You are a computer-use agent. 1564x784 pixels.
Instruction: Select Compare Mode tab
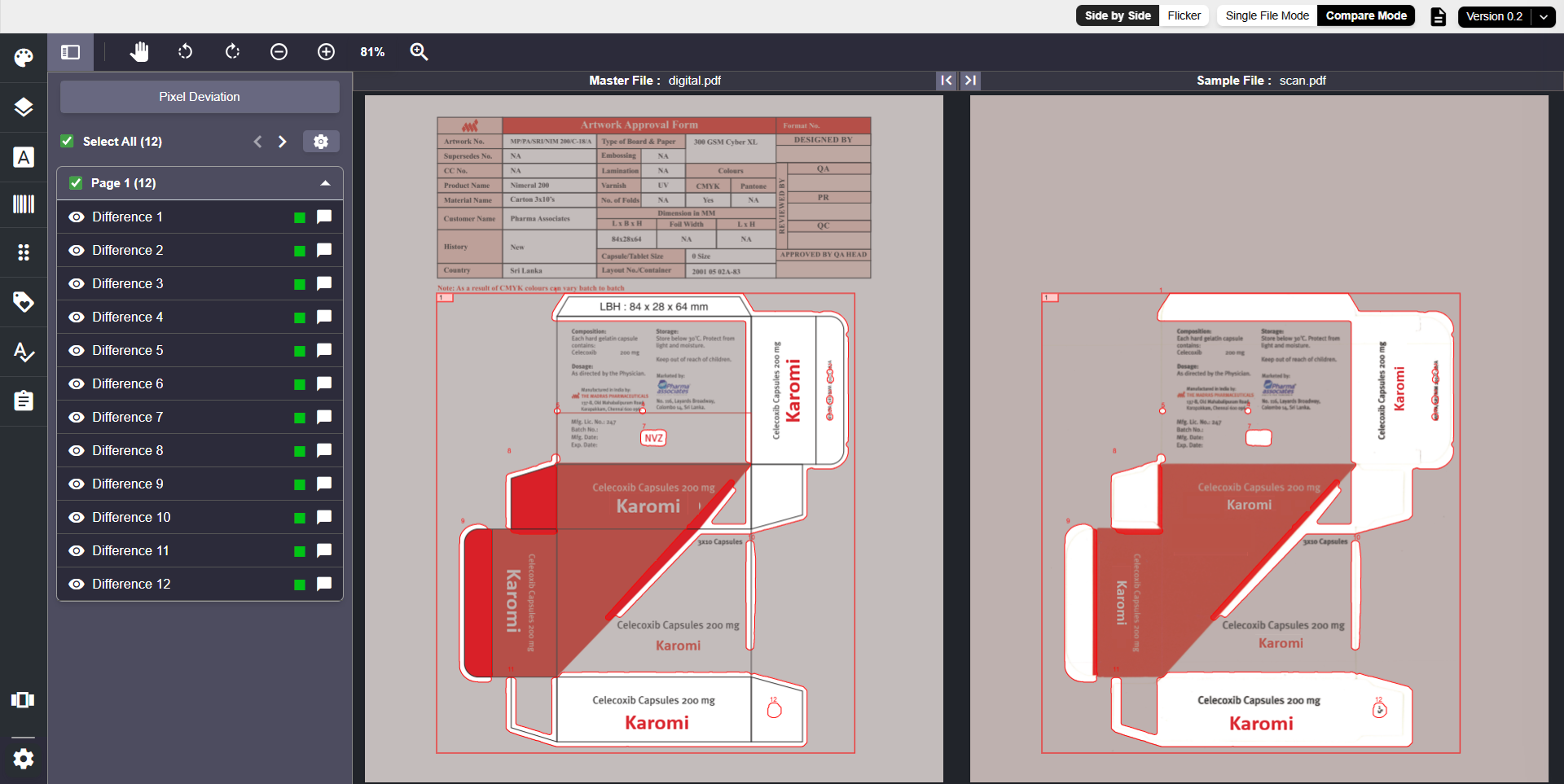tap(1366, 15)
